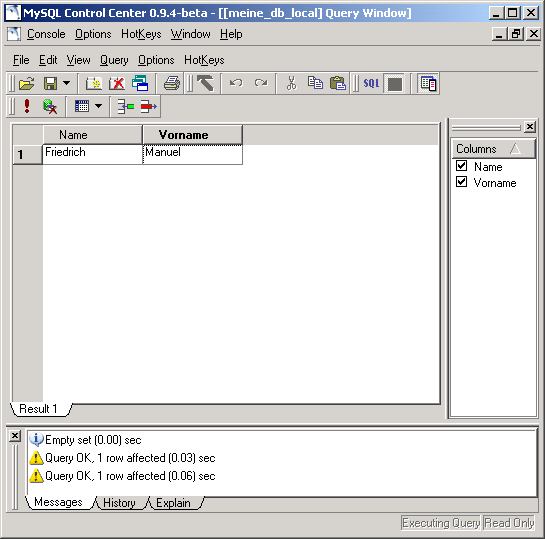Select row 1 header in results grid
Viewport: 545px width, 539px height.
[27, 154]
